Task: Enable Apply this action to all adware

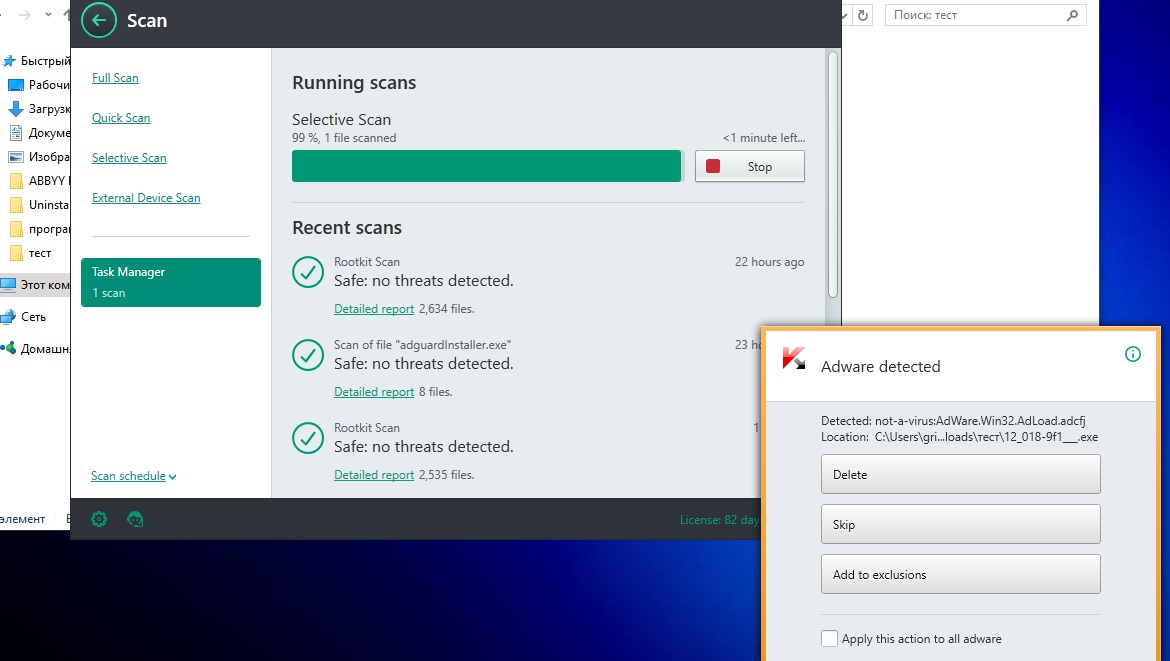Action: [x=829, y=639]
